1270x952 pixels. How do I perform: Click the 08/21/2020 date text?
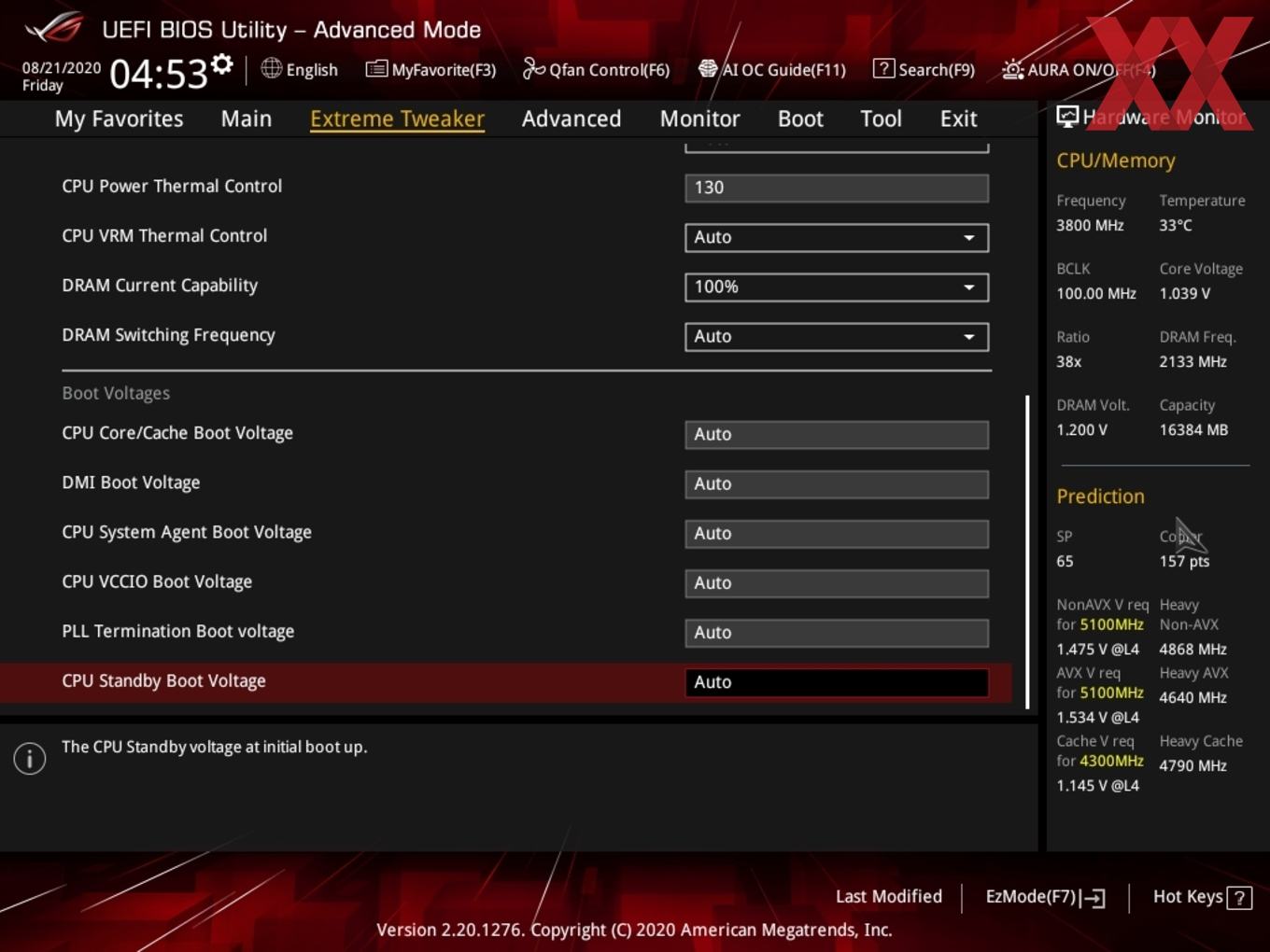(62, 68)
